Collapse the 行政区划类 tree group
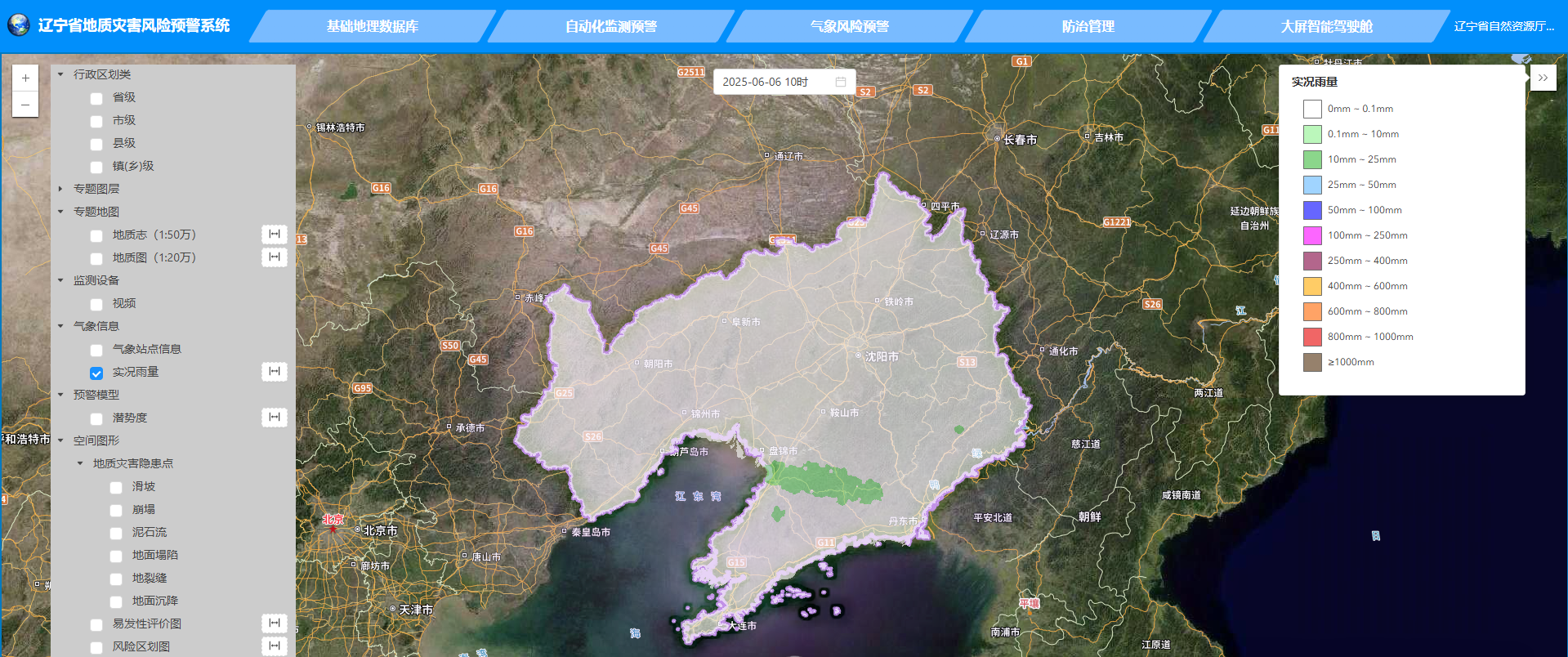This screenshot has width=1568, height=657. click(60, 74)
